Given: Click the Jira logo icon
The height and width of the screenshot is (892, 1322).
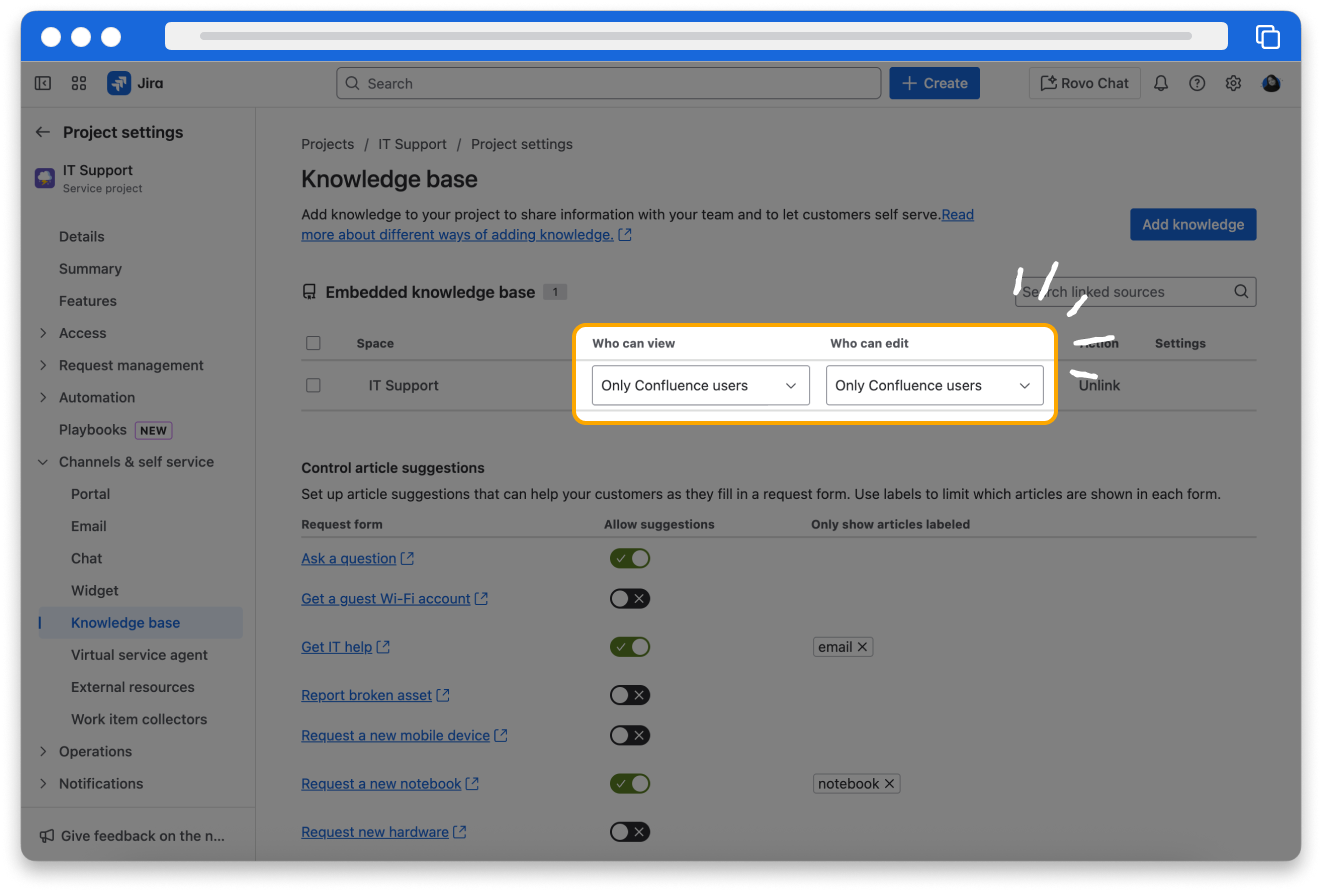Looking at the screenshot, I should click(119, 84).
